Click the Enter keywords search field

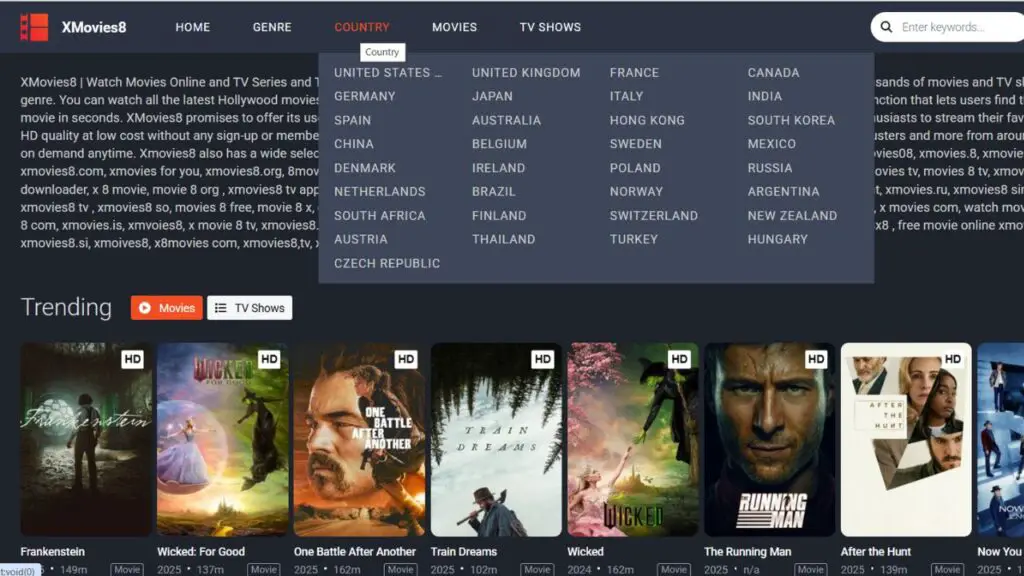[x=945, y=27]
